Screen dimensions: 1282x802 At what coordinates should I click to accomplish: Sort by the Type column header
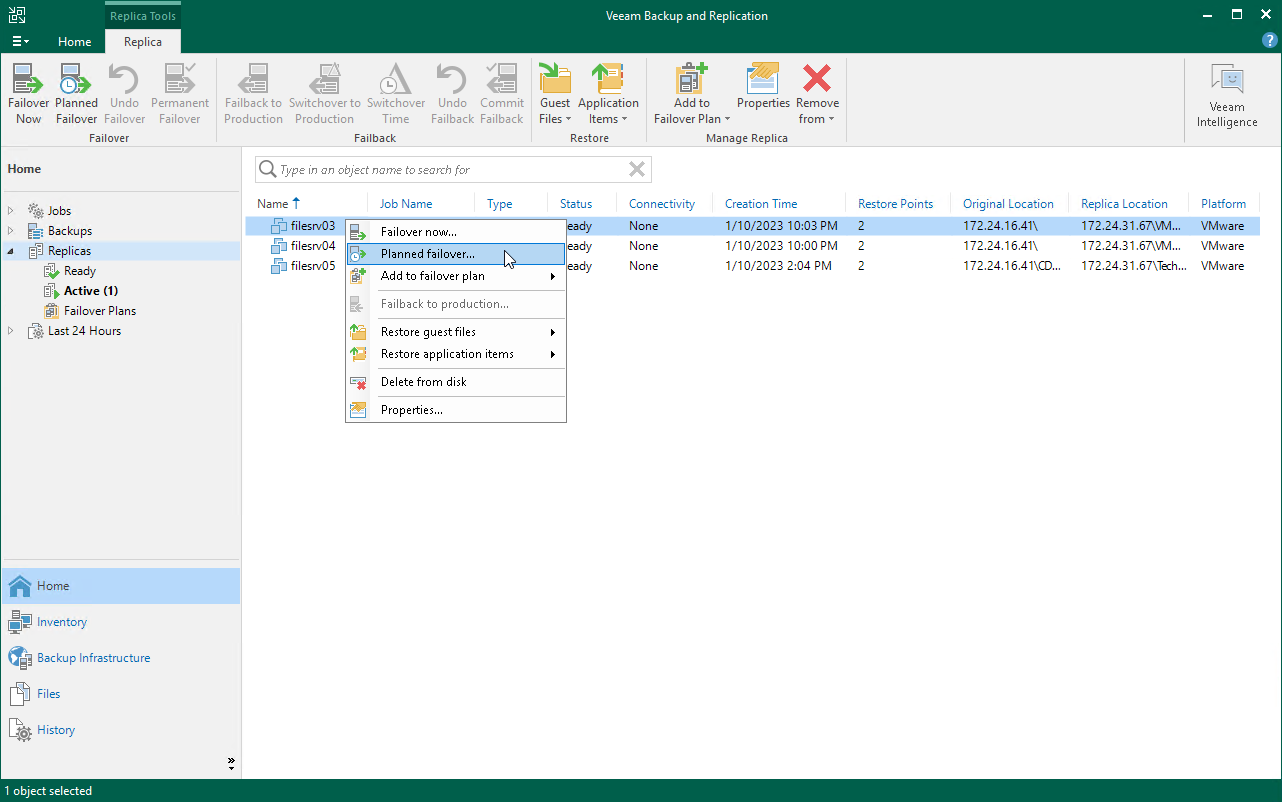point(499,204)
